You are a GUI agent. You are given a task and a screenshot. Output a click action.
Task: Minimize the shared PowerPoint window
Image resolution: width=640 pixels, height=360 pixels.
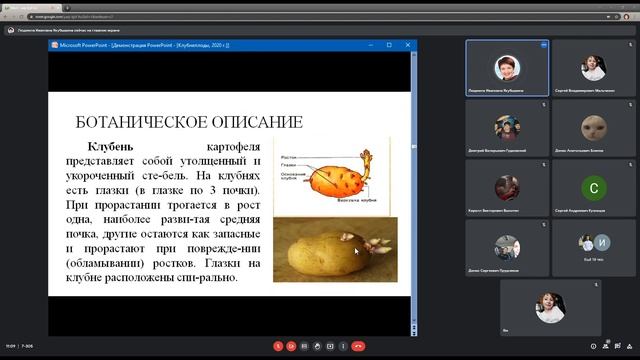[x=371, y=45]
